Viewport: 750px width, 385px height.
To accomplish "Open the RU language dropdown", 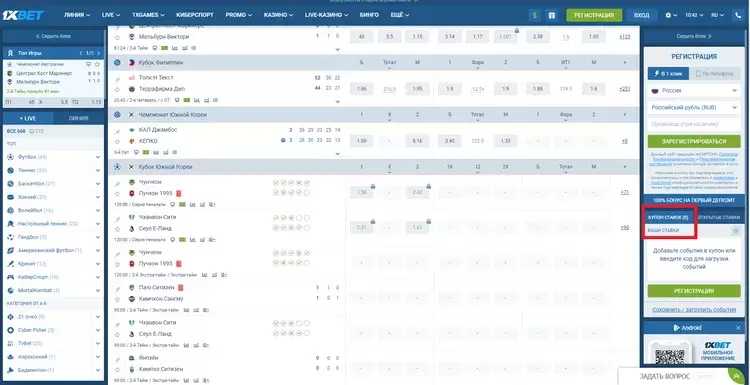I will click(717, 15).
